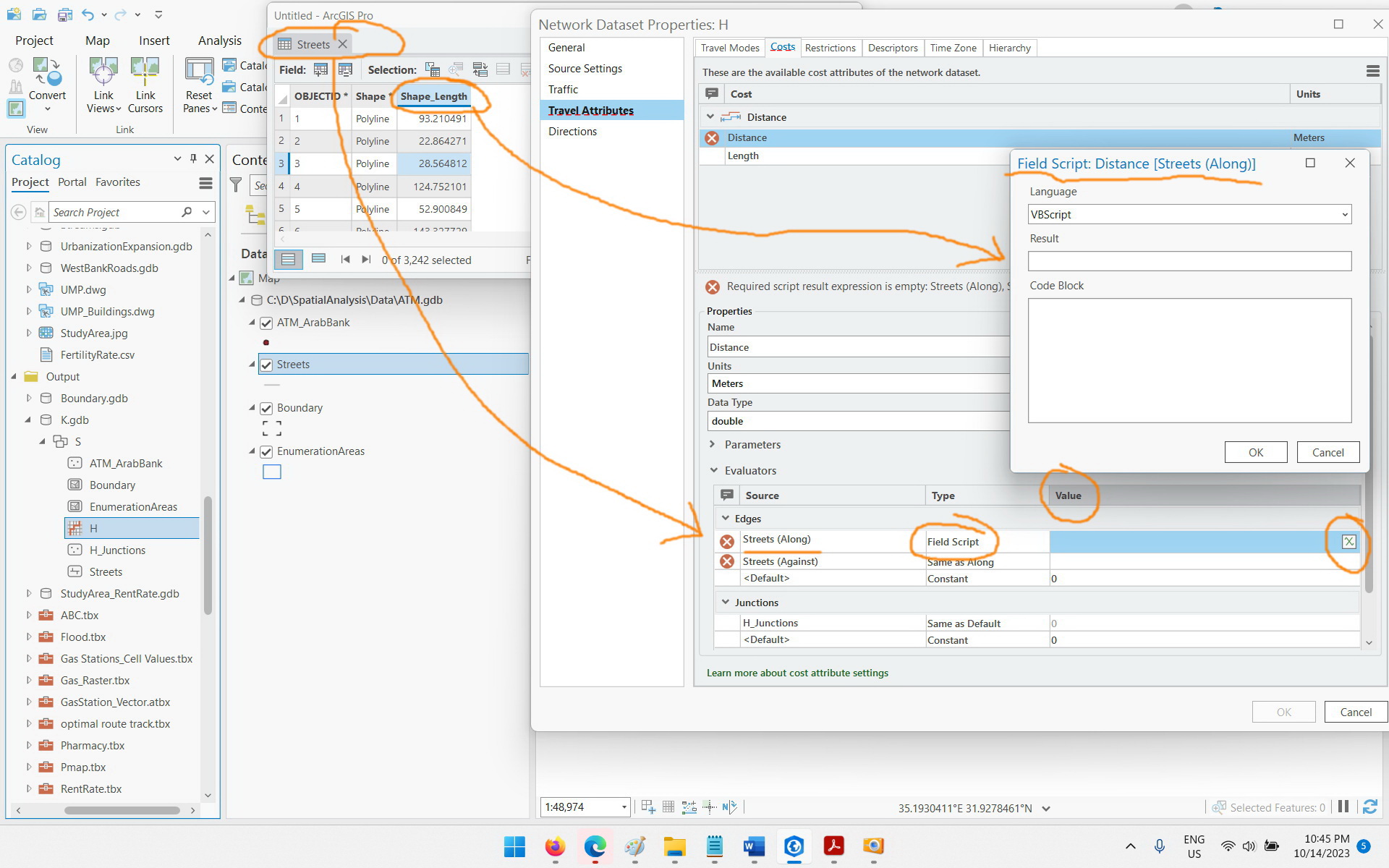Viewport: 1389px width, 868px height.
Task: Click the Link Views icon
Action: [103, 72]
